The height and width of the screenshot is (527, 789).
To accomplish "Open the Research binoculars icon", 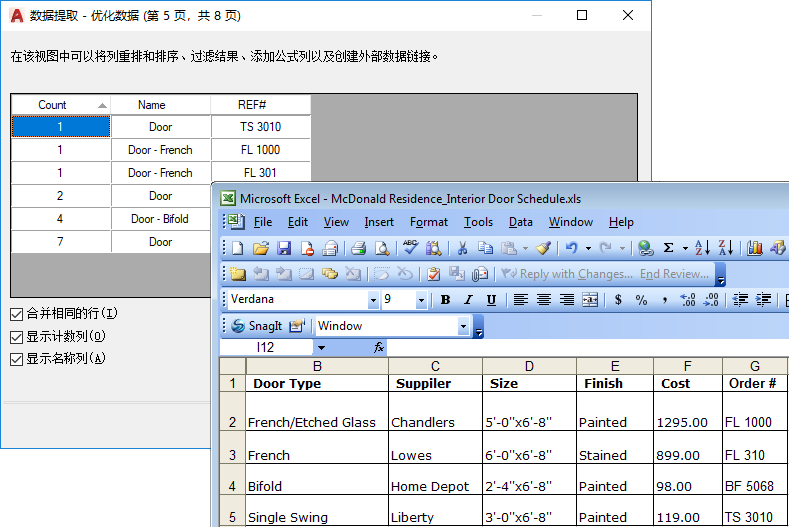I will point(433,248).
